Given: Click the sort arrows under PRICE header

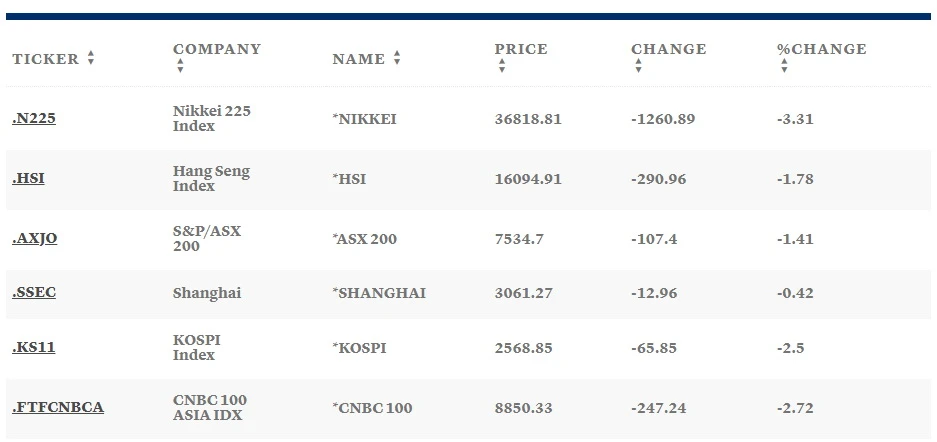Looking at the screenshot, I should [502, 67].
